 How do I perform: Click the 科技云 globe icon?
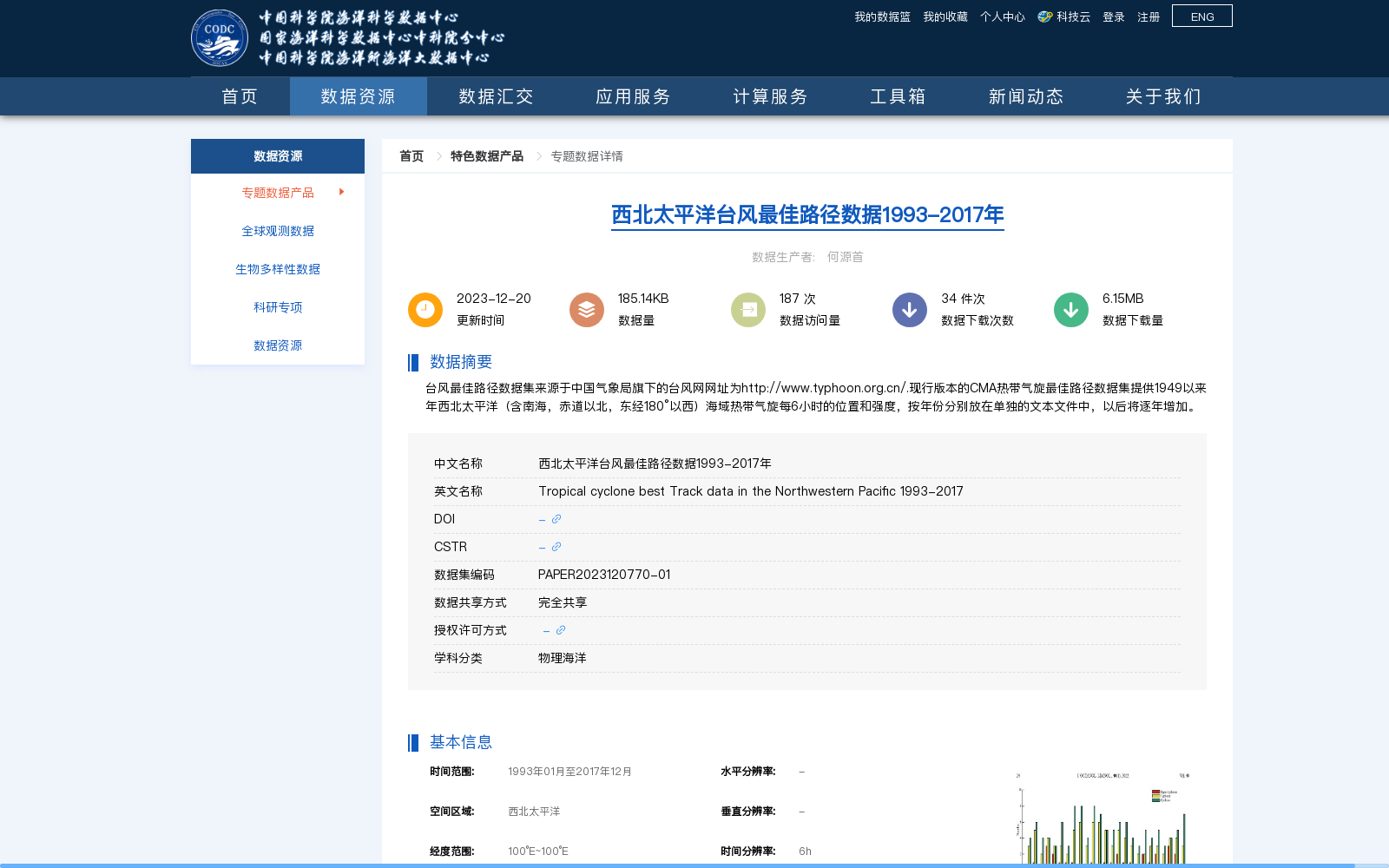tap(1044, 16)
